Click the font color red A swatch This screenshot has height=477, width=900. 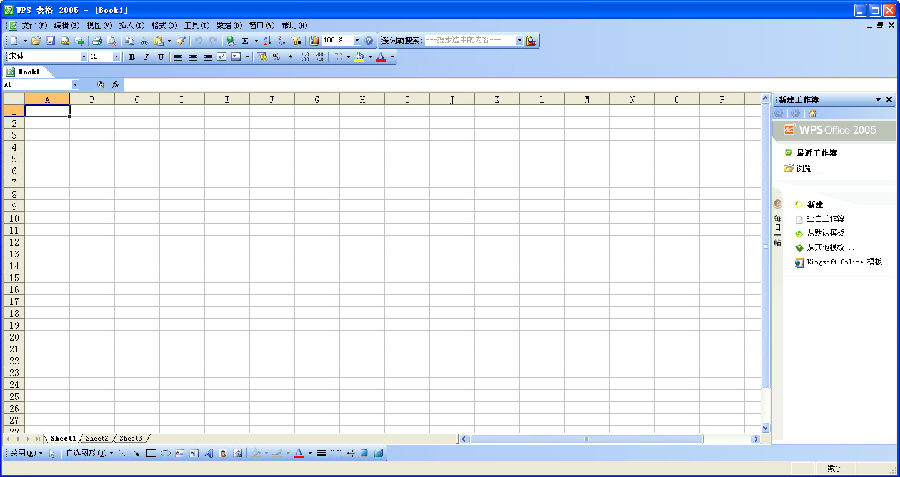click(381, 57)
